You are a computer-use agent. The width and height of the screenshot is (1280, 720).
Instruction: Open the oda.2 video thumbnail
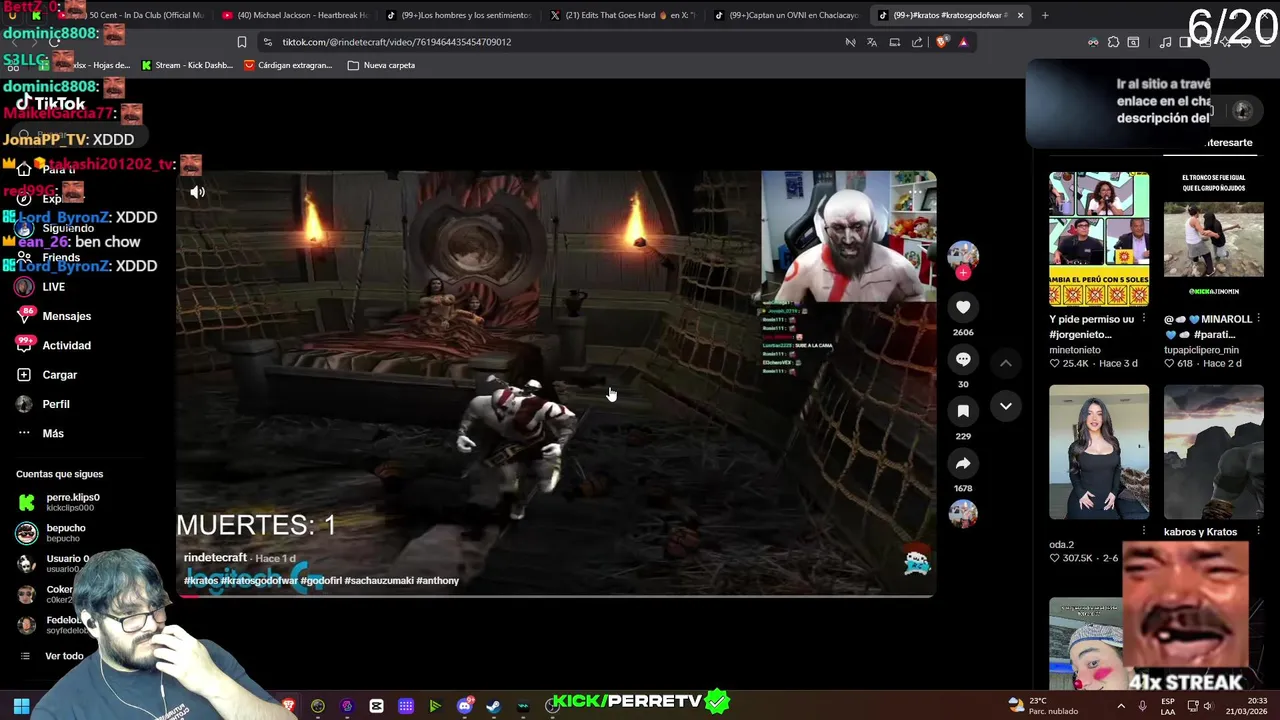(x=1099, y=452)
